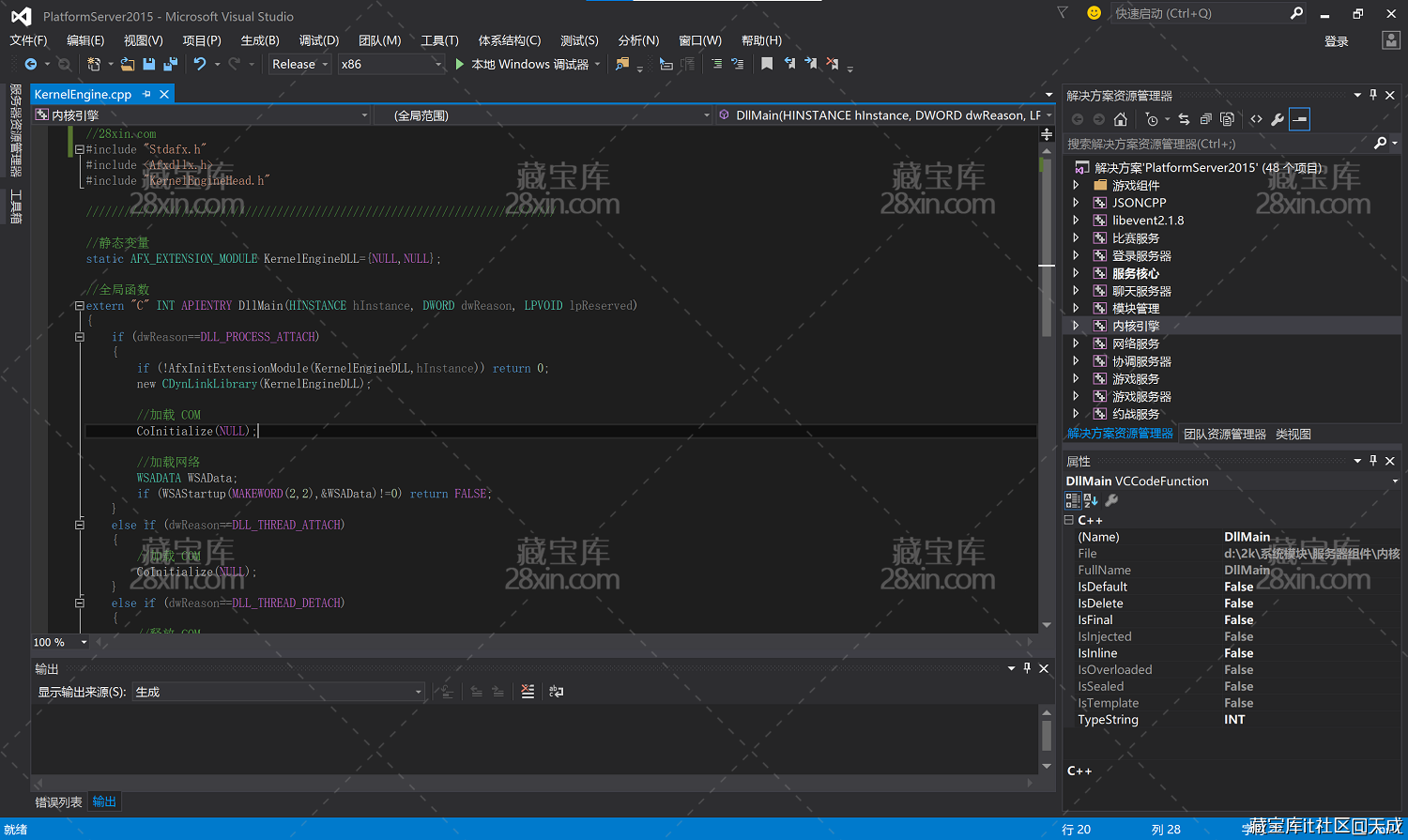1408x840 pixels.
Task: Toggle a bookmark with the bookmark icon
Action: point(767,64)
